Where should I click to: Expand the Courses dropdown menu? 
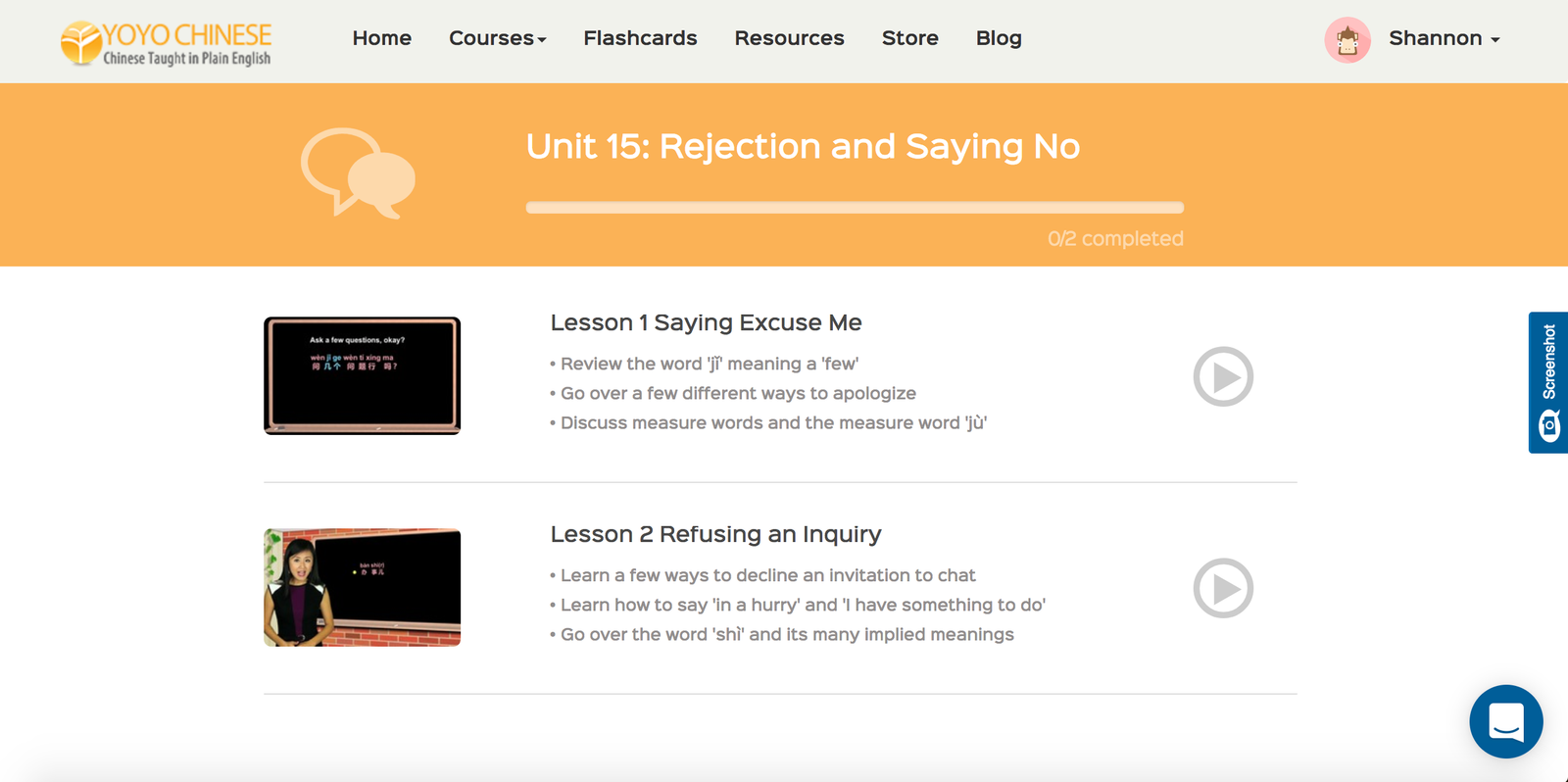click(497, 38)
